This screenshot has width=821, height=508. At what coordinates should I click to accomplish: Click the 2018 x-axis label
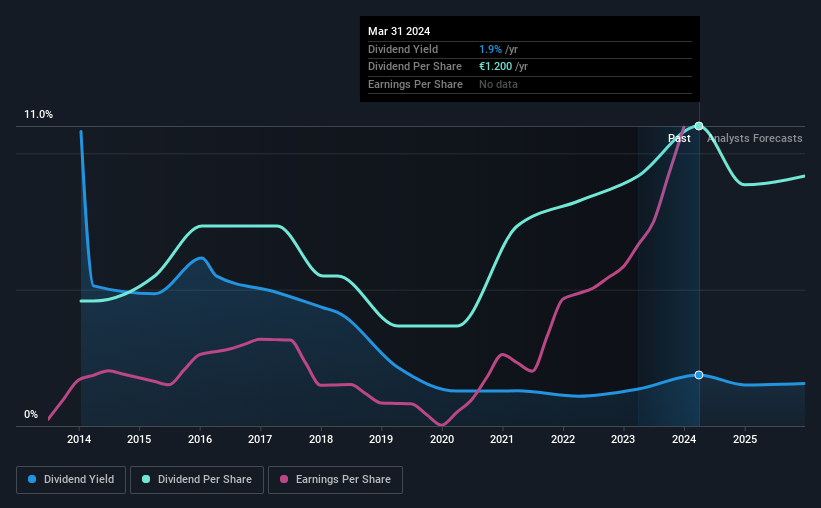coord(321,439)
